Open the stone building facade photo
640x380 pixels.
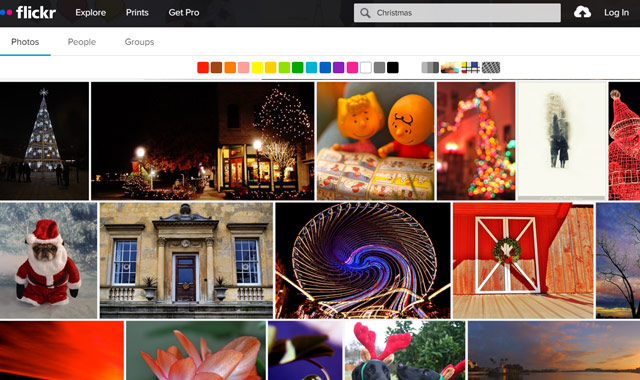coord(186,260)
